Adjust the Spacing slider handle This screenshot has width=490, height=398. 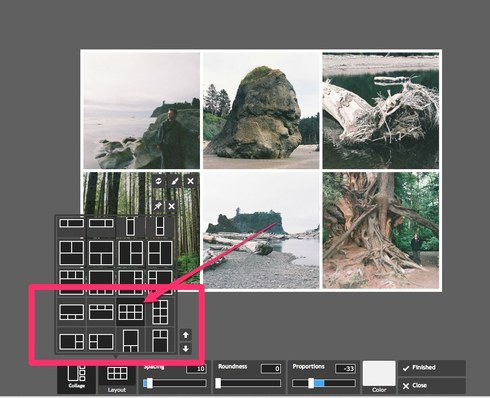click(x=149, y=383)
